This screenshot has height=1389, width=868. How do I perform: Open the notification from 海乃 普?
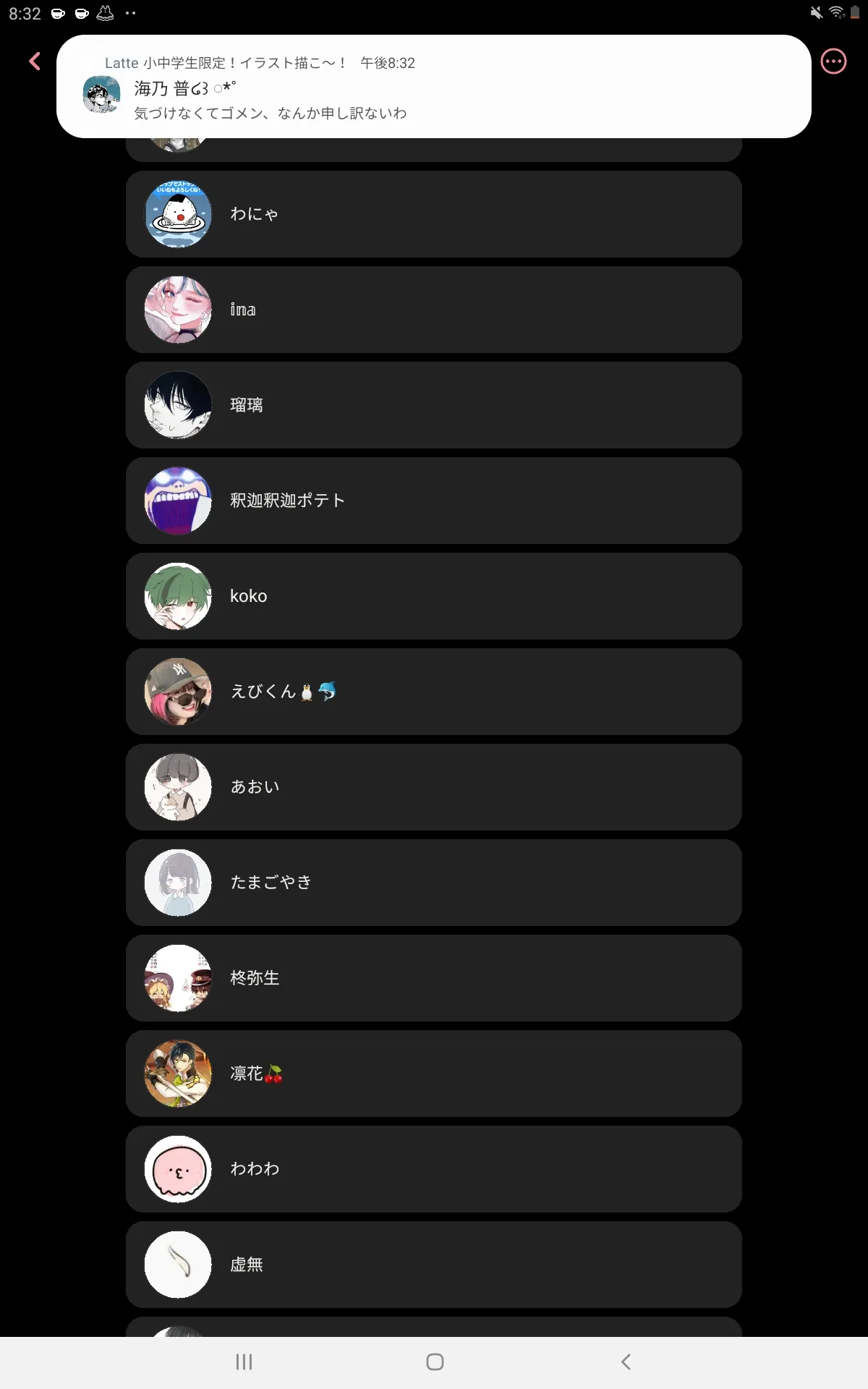click(x=434, y=87)
